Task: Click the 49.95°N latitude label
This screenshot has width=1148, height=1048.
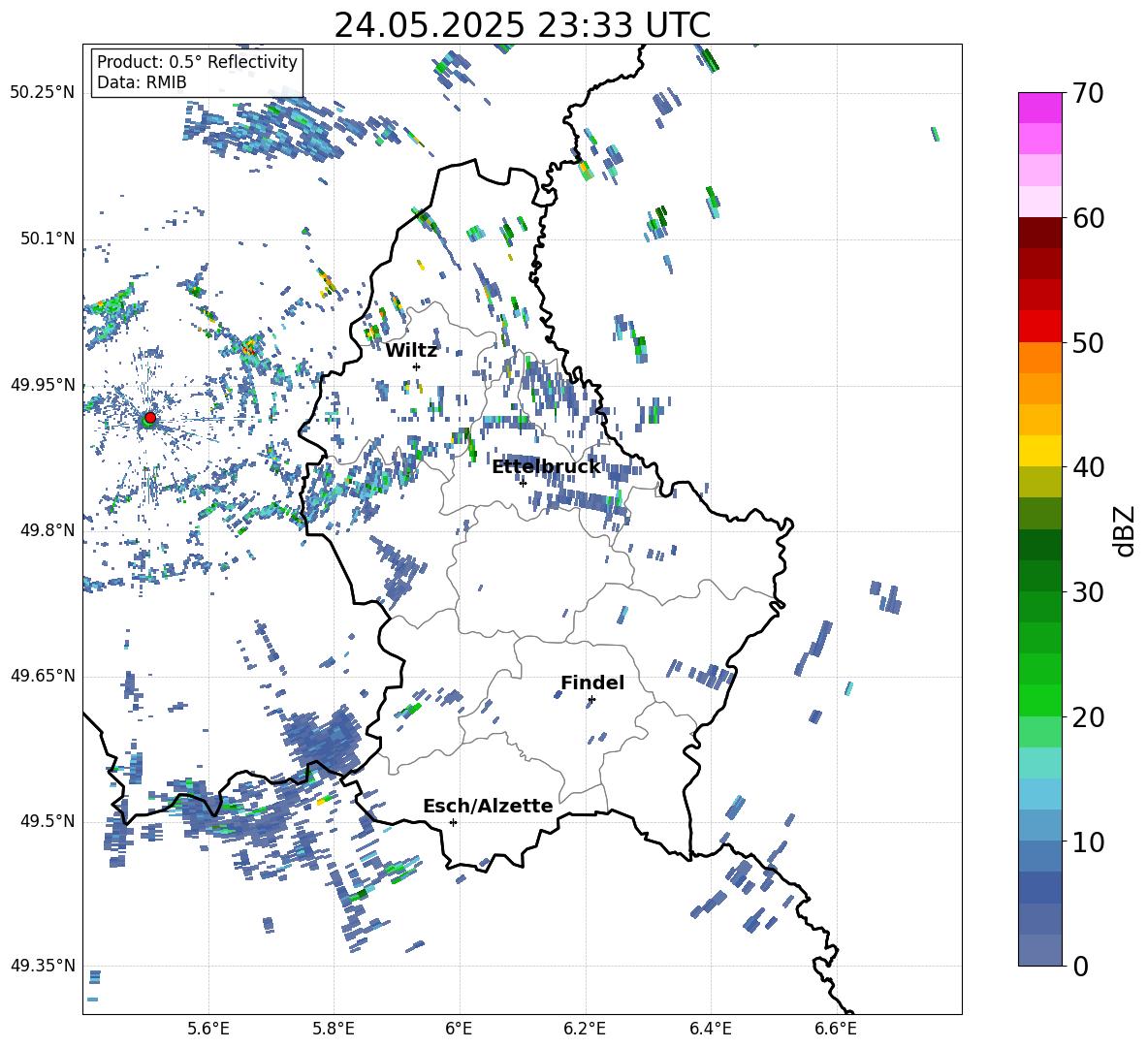Action: [43, 385]
